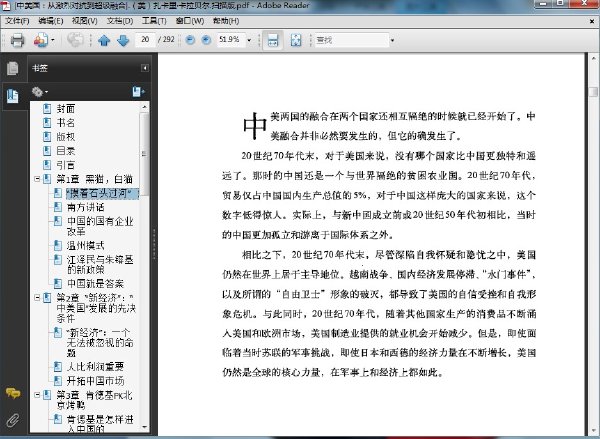Screen dimensions: 600x439
Task: Open the Bookmarks panel icon
Action: pyautogui.click(x=13, y=96)
